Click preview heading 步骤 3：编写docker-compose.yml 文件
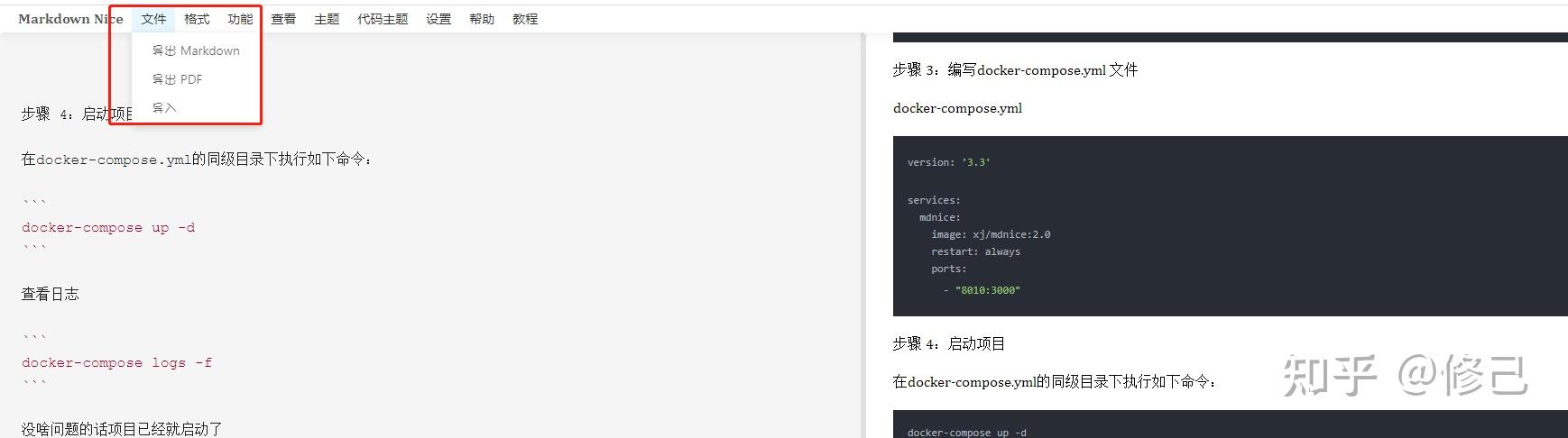Viewport: 1568px width, 438px height. (x=1015, y=69)
